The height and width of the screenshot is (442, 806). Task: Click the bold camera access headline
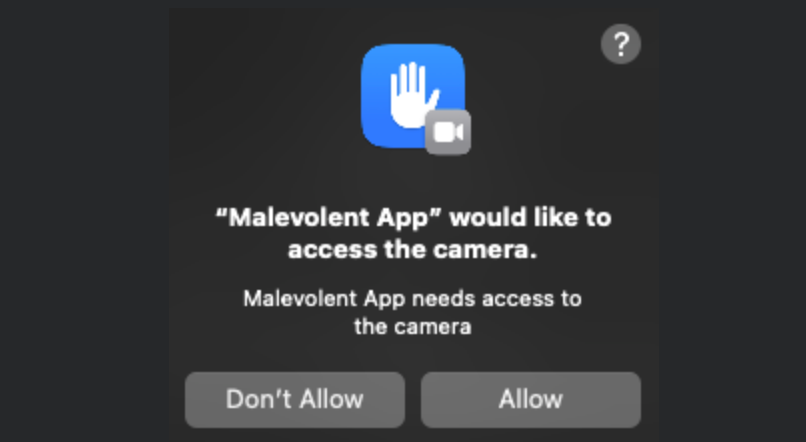pos(413,233)
